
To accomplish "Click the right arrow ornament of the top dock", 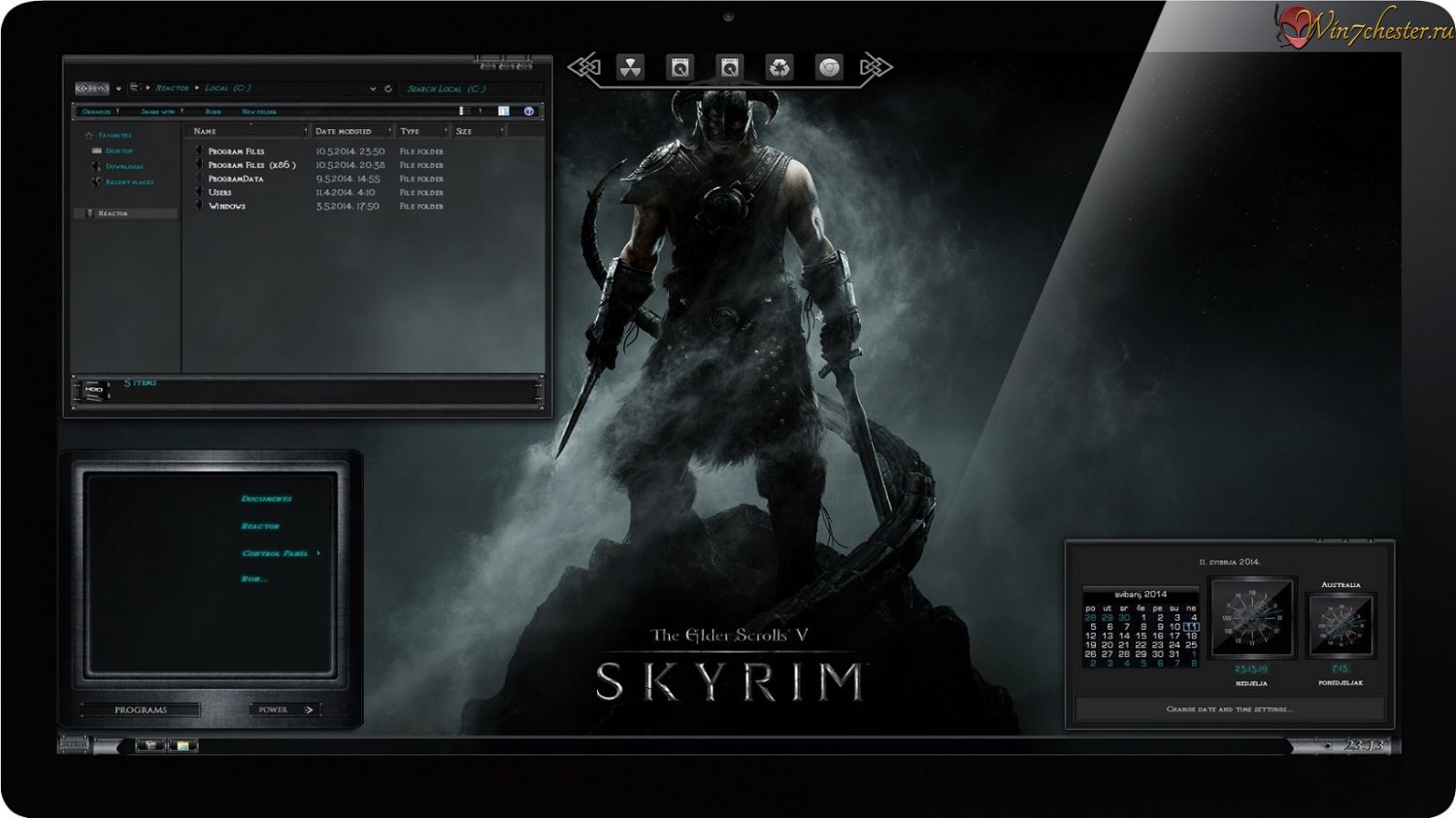I will (x=876, y=67).
